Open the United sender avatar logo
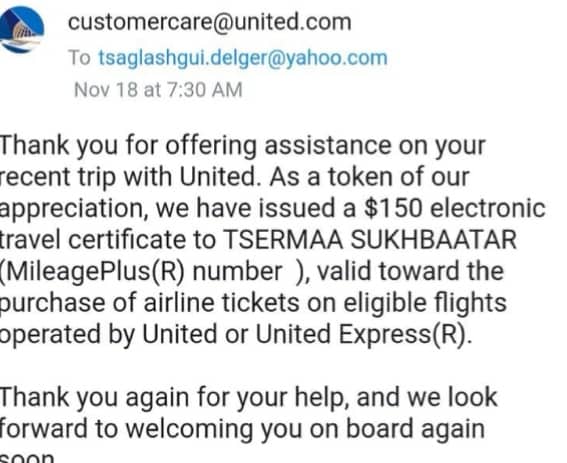The width and height of the screenshot is (567, 463). [x=22, y=30]
